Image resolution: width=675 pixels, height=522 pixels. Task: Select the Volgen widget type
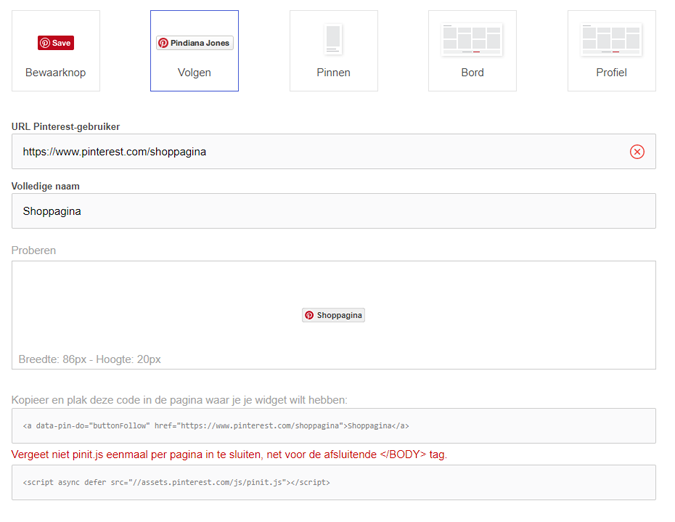pyautogui.click(x=194, y=51)
